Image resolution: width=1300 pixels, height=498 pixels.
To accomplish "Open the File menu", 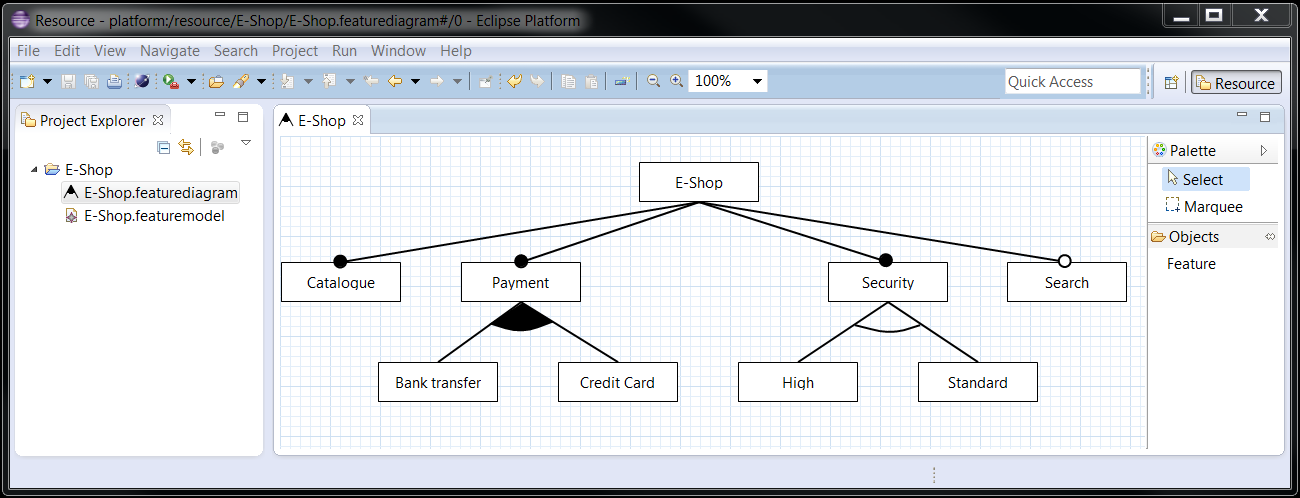I will tap(29, 51).
